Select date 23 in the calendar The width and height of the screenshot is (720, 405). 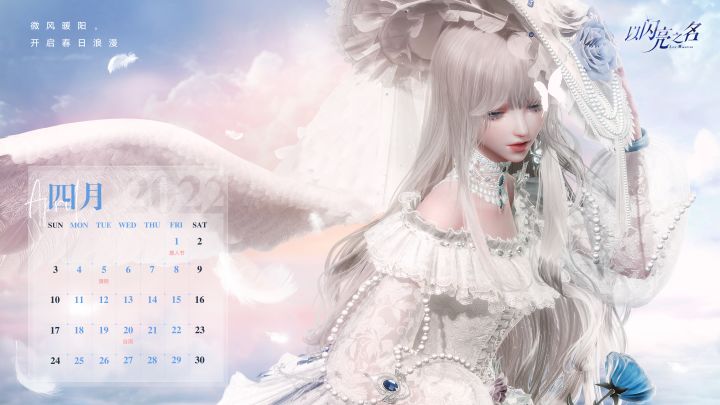point(200,330)
